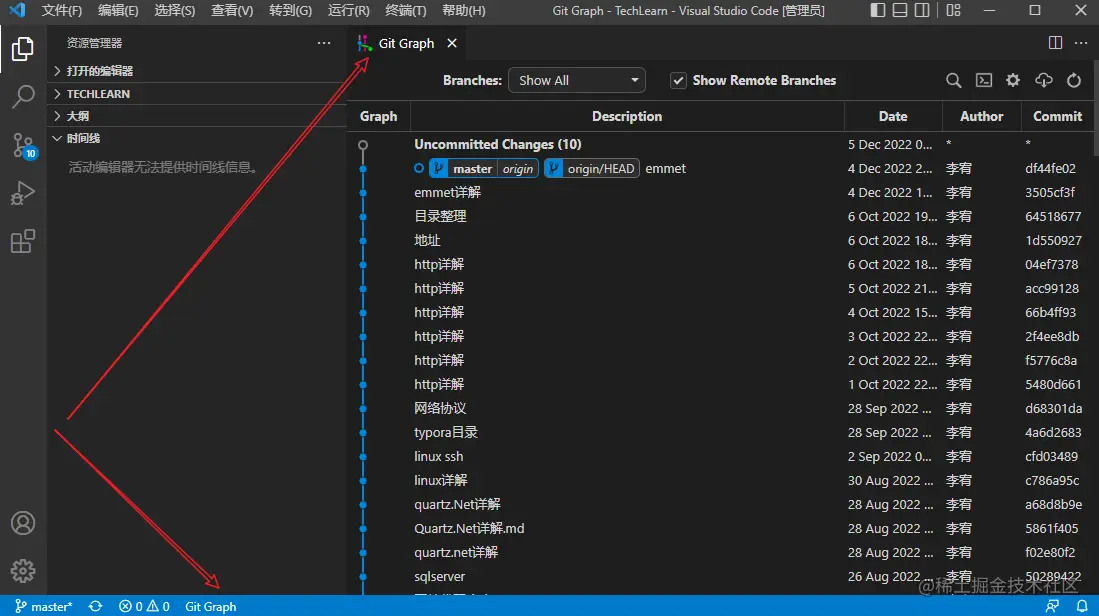This screenshot has height=616, width=1099.
Task: Select the Quartz.Net详解.md commit row
Action: [x=722, y=528]
